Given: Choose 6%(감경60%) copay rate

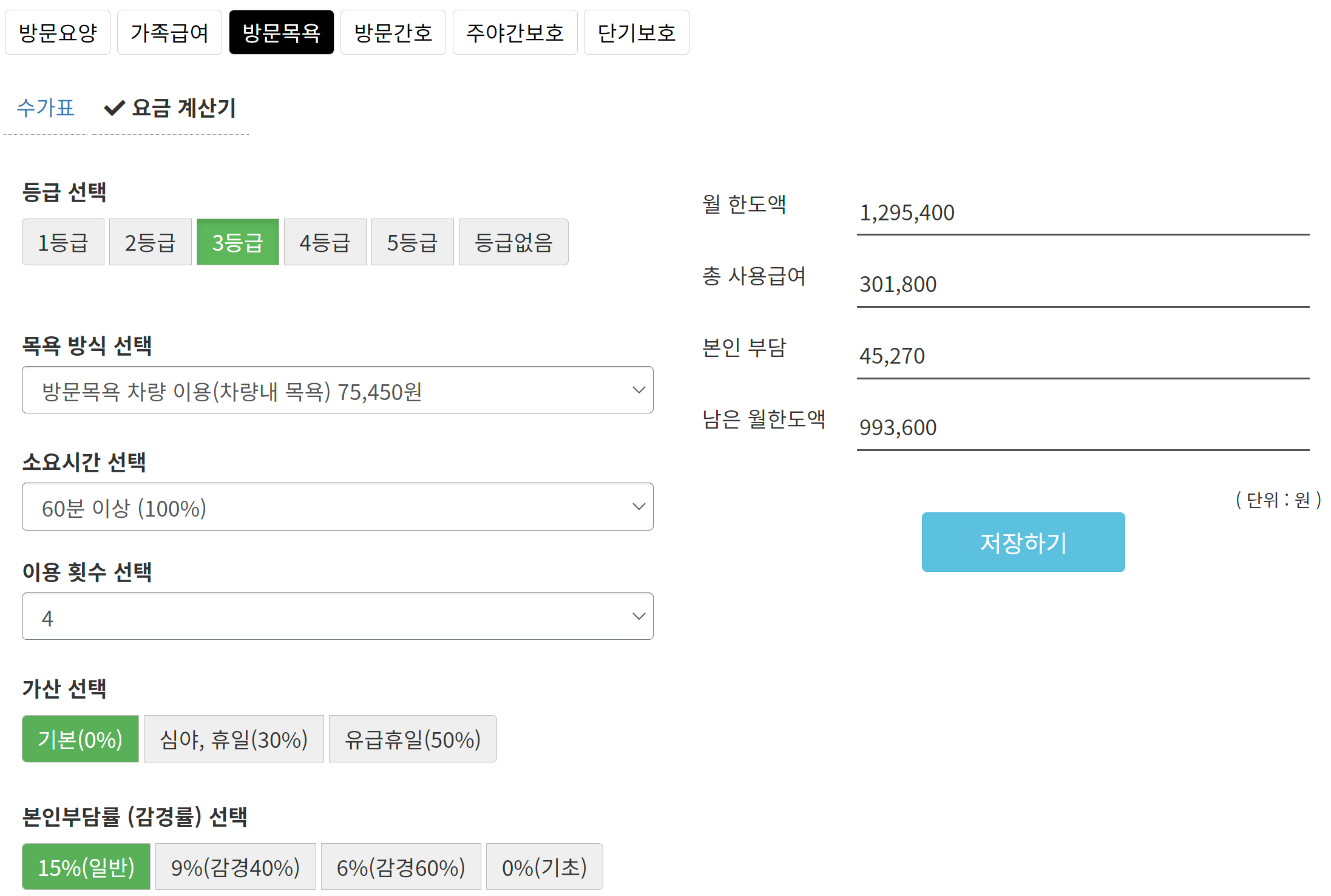Looking at the screenshot, I should tap(401, 867).
